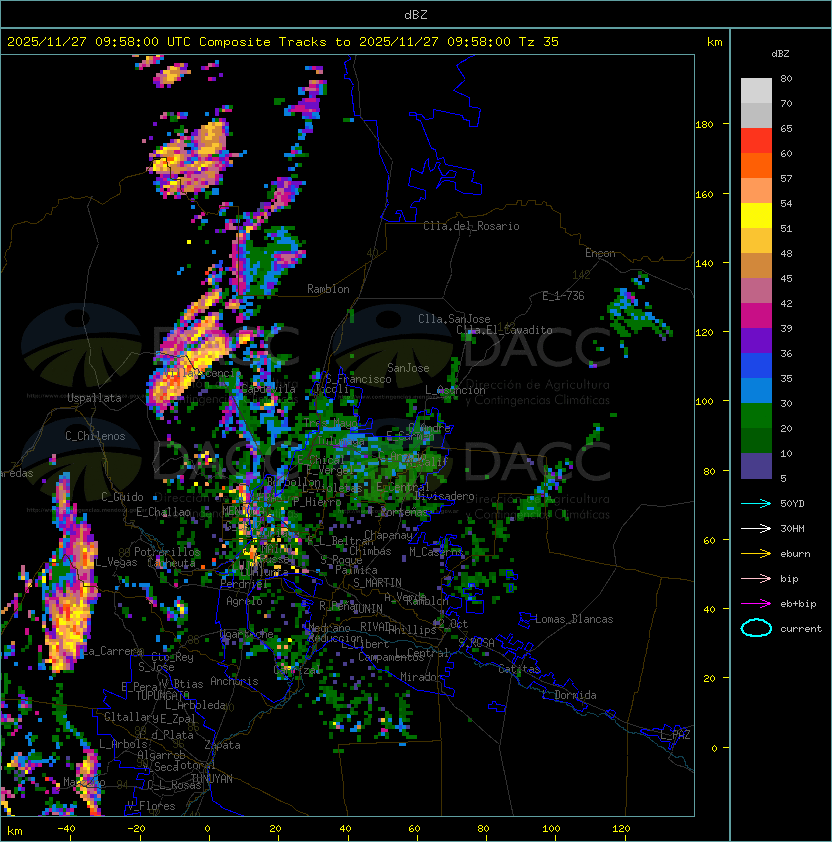
Task: Click the 'Clla.SanJose' map label
Action: click(454, 319)
